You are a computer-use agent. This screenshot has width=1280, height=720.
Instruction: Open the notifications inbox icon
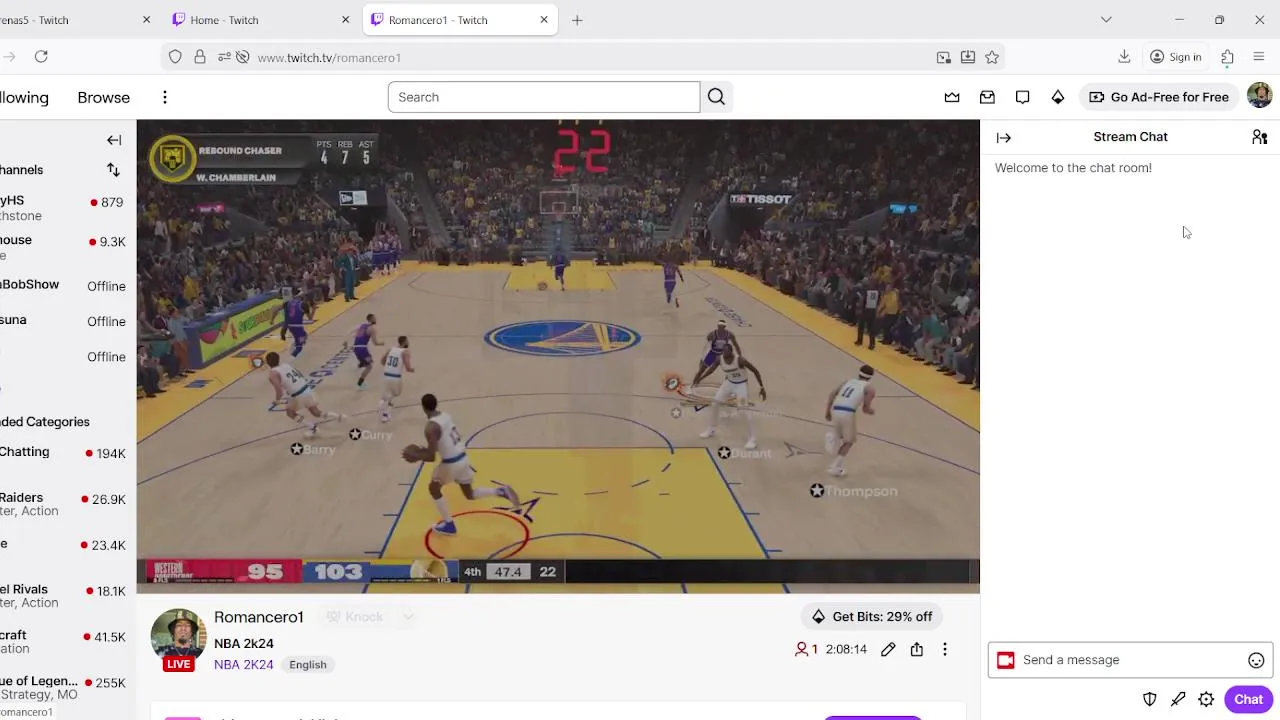click(x=987, y=97)
